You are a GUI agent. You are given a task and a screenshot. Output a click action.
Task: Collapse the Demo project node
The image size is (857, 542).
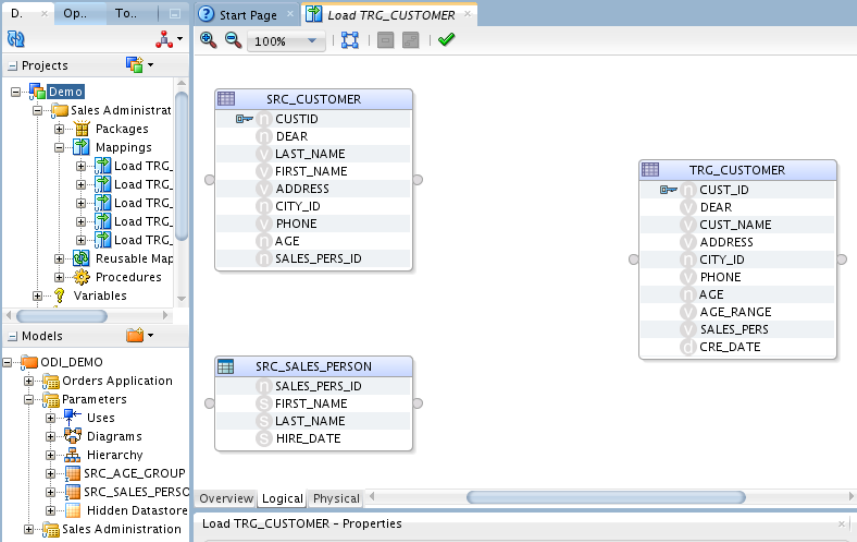[16, 92]
